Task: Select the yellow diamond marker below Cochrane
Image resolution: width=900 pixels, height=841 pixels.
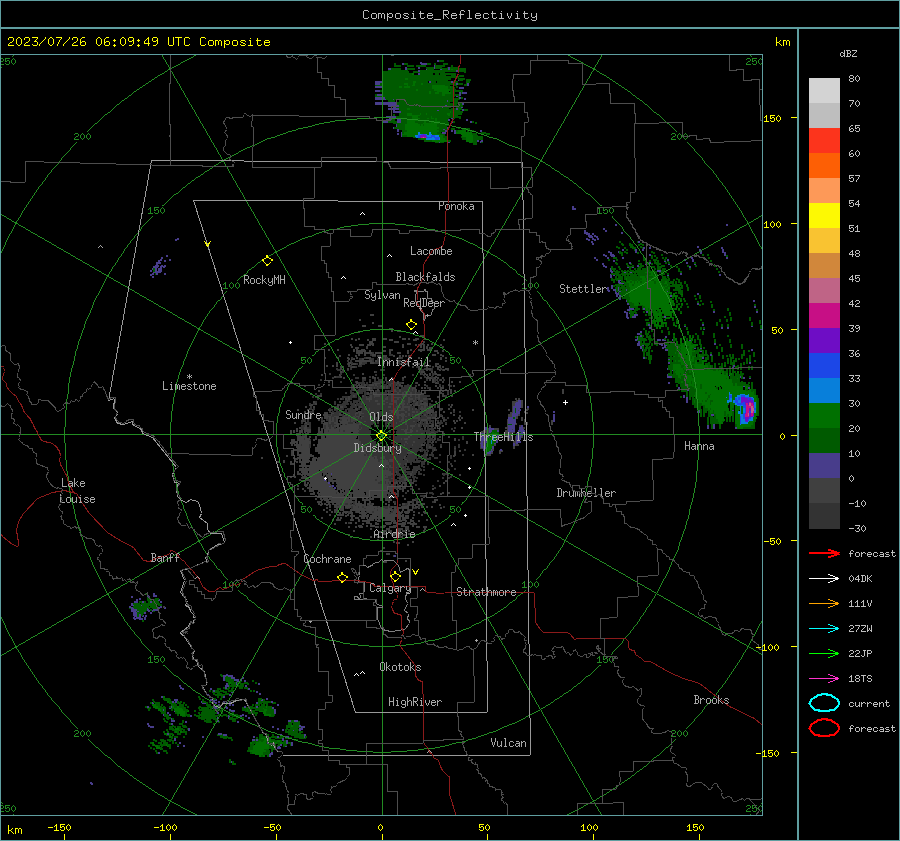Action: click(x=343, y=577)
